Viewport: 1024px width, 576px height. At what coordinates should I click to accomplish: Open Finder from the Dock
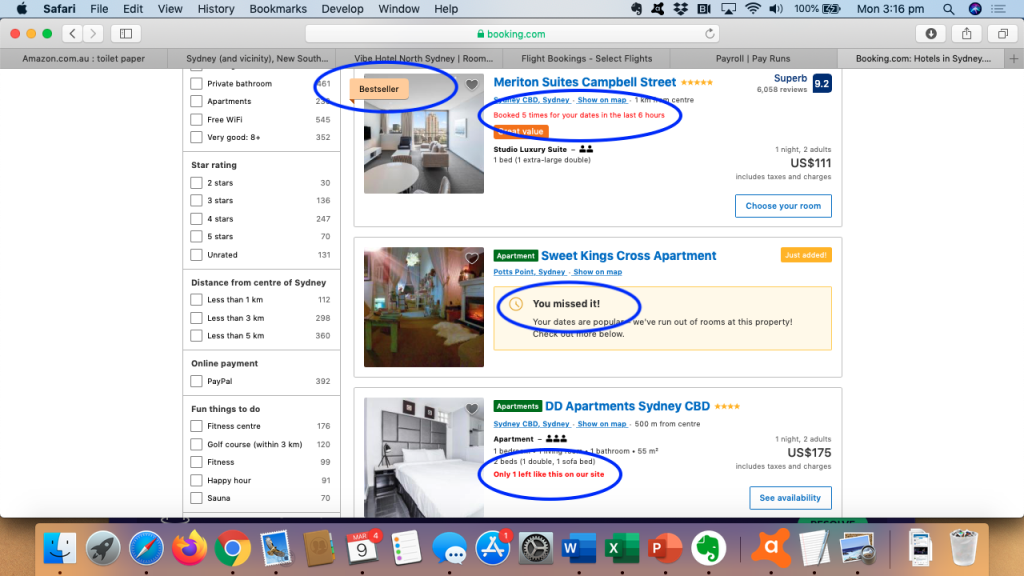point(60,547)
